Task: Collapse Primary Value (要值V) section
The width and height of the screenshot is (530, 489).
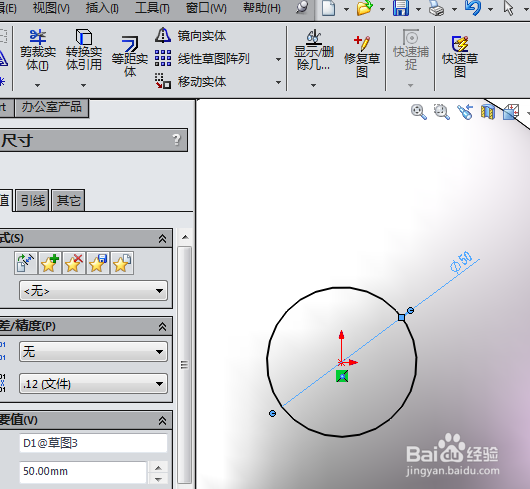Action: pos(162,420)
